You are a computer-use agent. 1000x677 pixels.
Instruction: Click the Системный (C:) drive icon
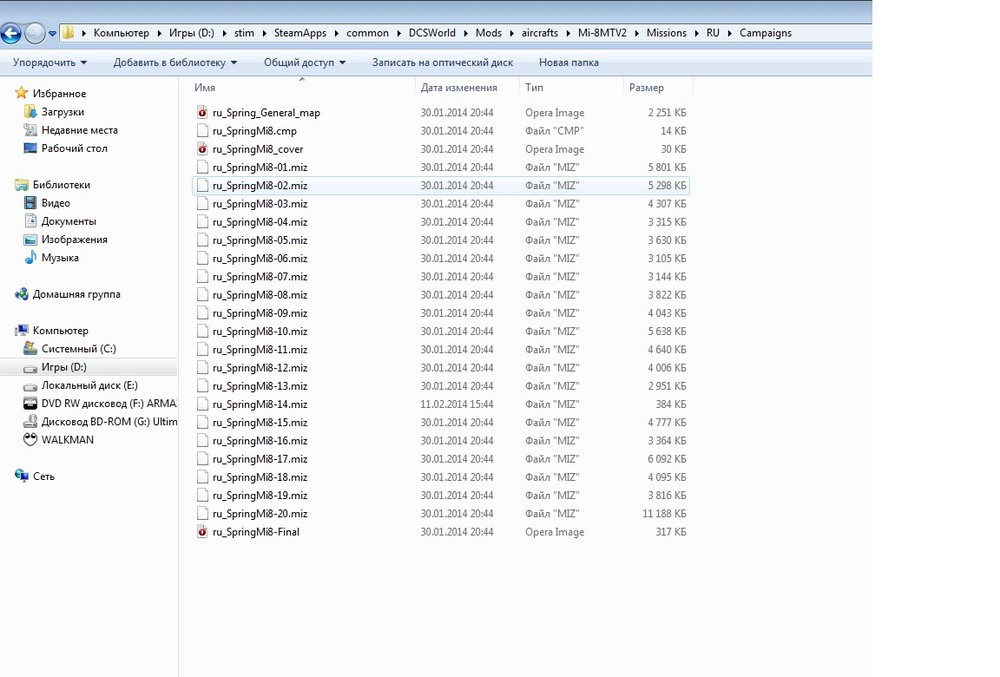click(30, 349)
